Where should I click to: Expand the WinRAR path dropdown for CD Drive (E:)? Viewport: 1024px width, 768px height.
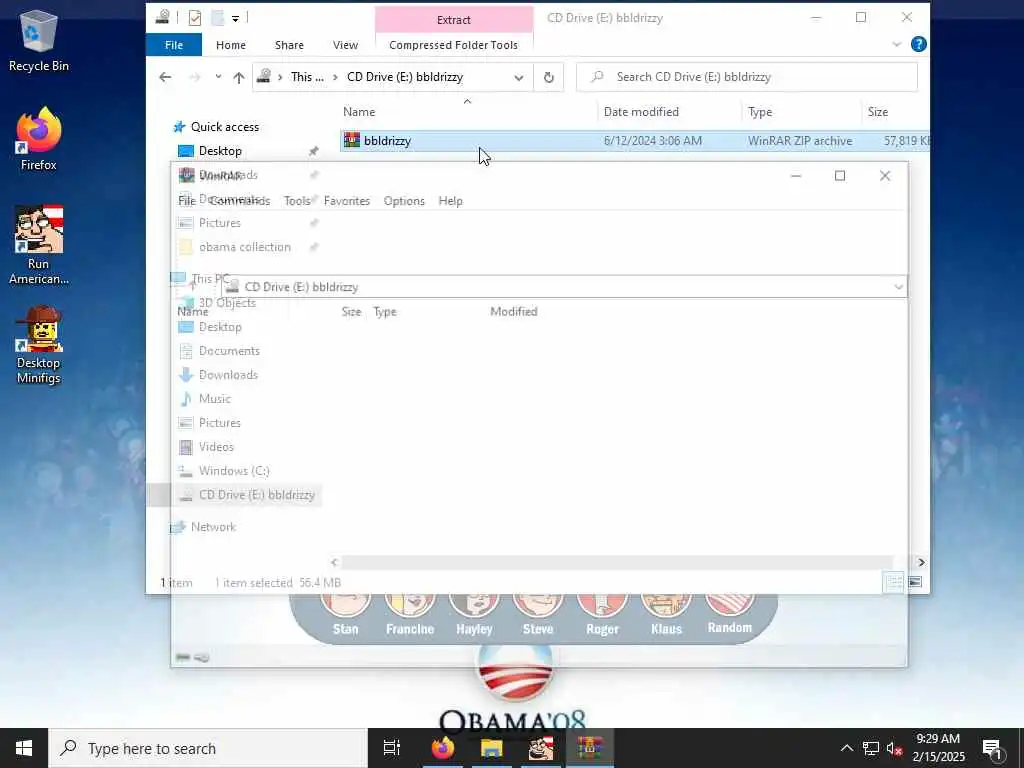[x=899, y=287]
